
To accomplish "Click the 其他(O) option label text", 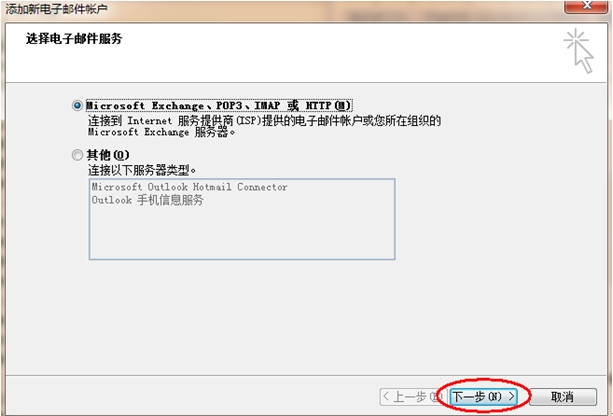I will pos(108,155).
